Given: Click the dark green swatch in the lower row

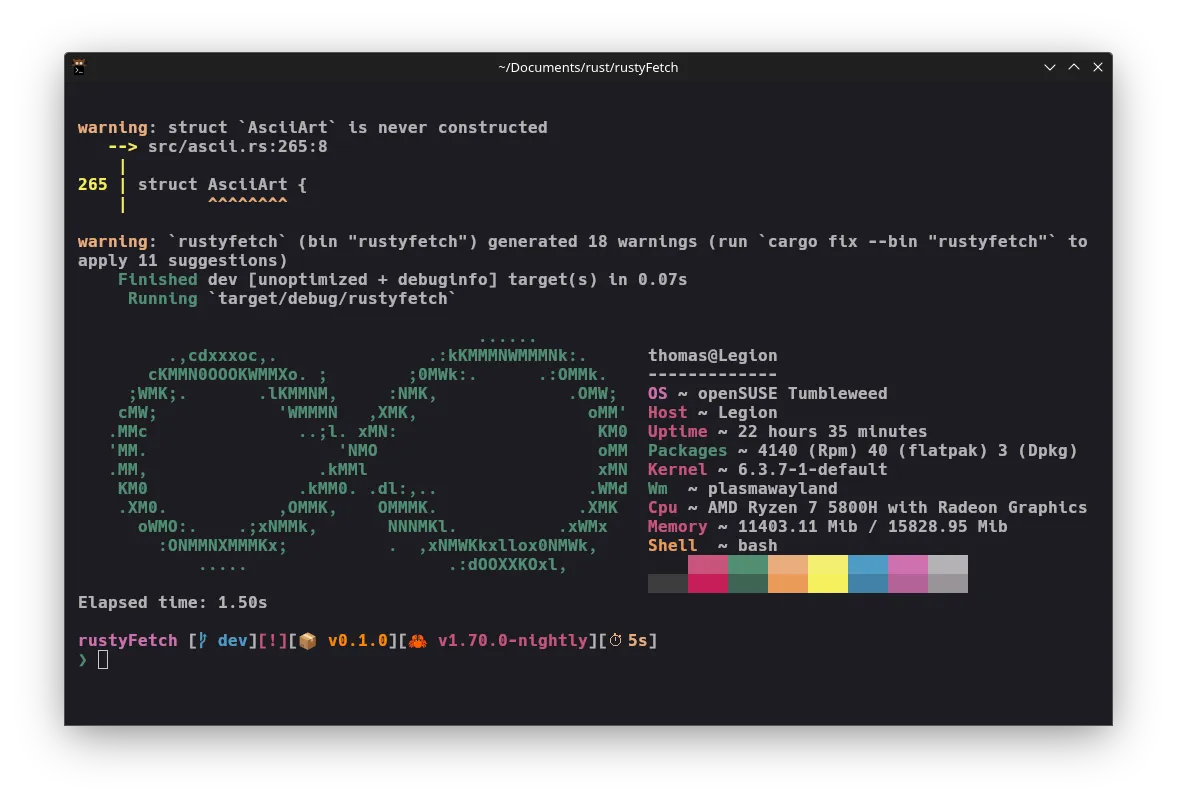Looking at the screenshot, I should 748,583.
